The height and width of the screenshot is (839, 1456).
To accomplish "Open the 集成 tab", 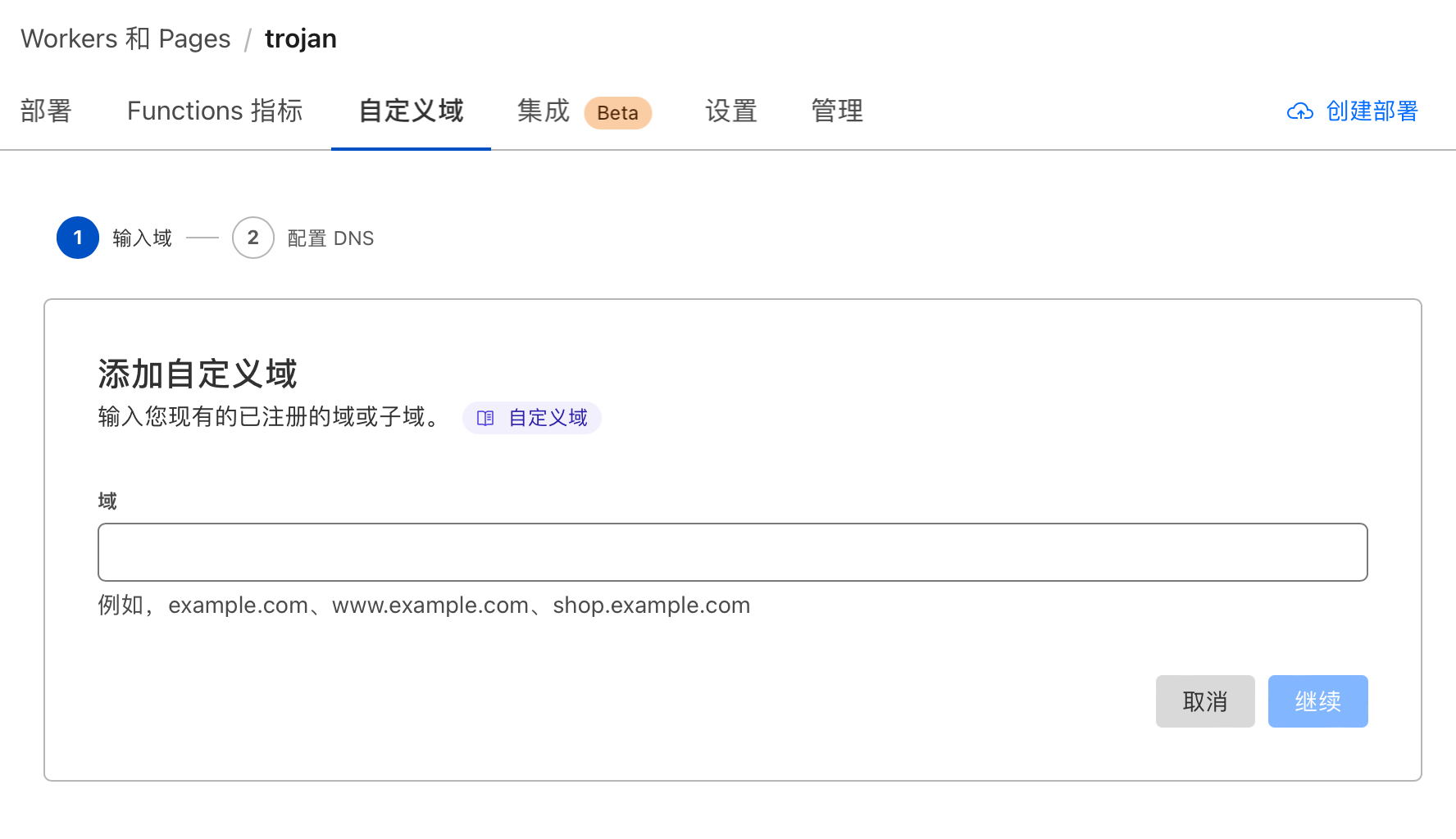I will 543,111.
